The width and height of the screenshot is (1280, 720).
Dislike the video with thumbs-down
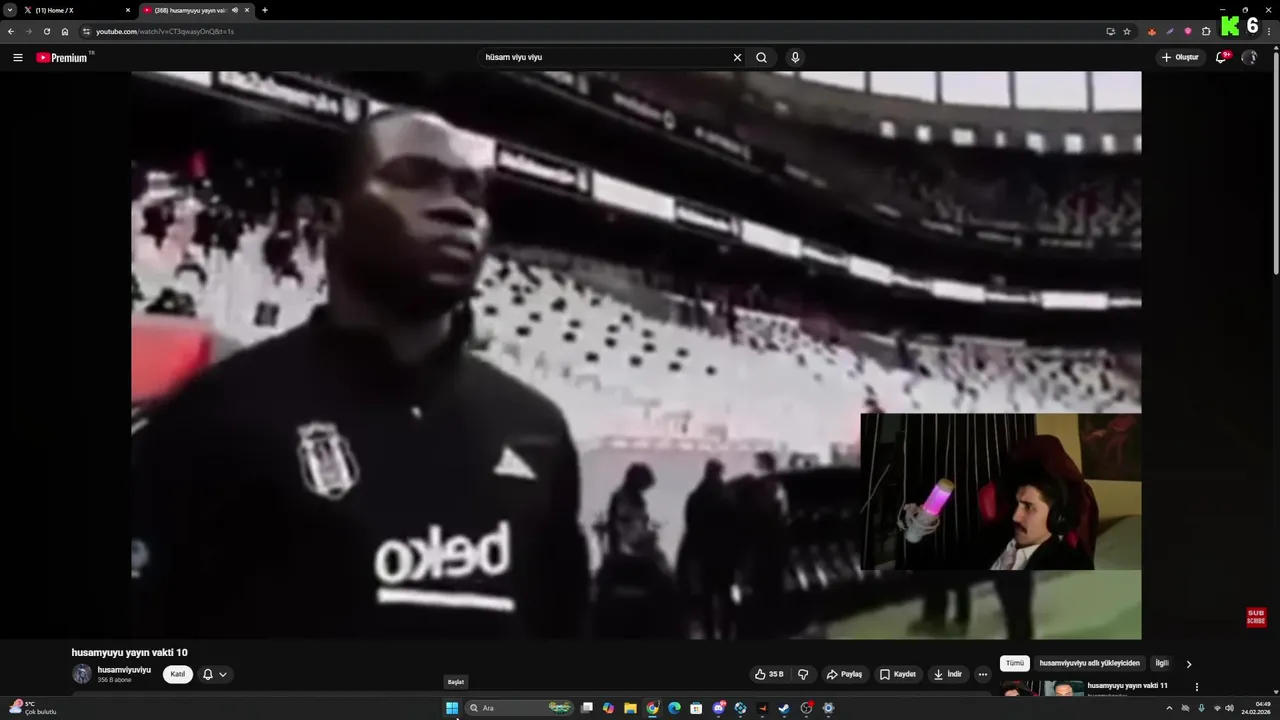(x=802, y=674)
